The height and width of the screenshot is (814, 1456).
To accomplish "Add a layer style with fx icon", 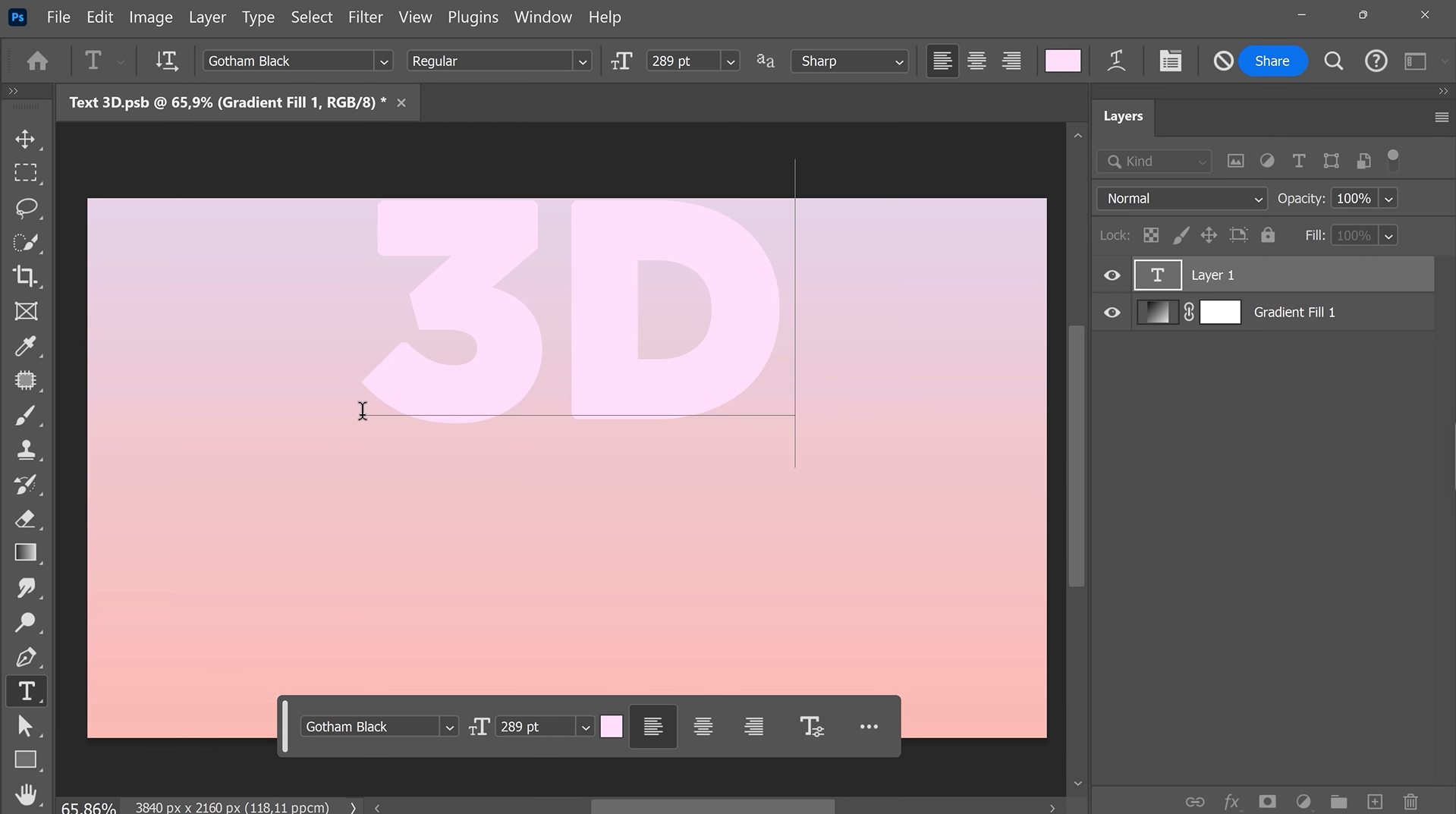I will point(1231,802).
